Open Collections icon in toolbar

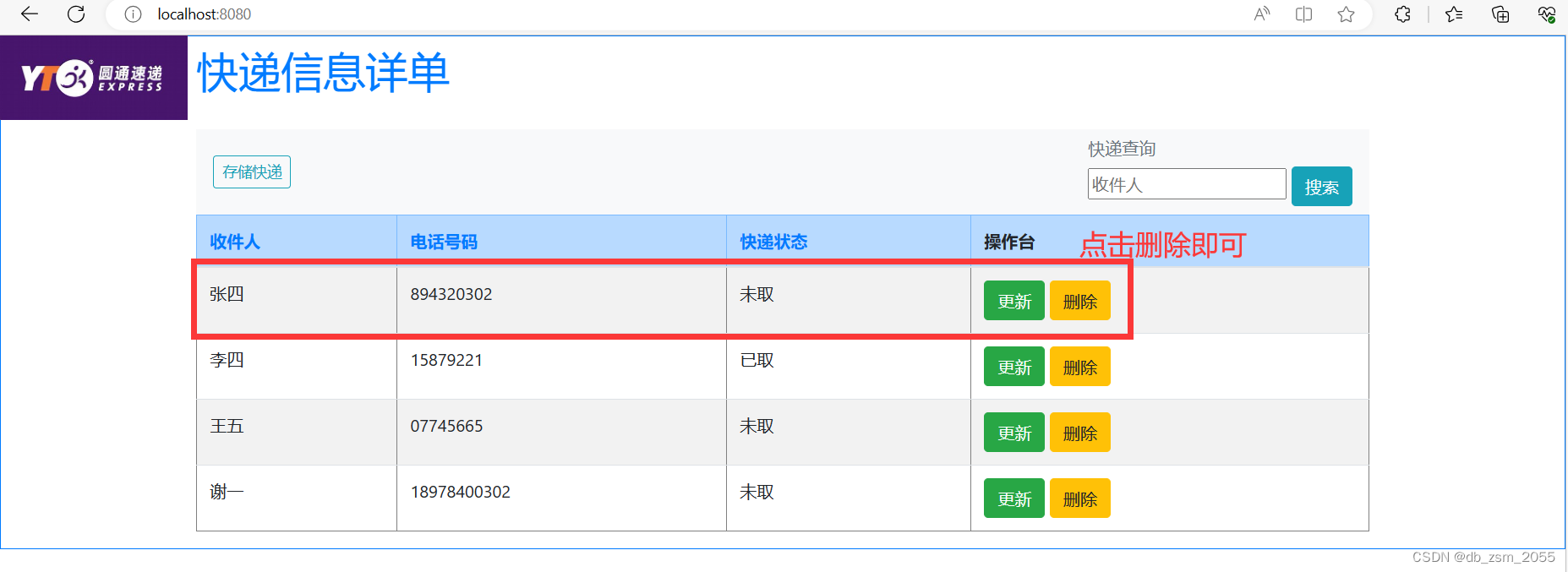pos(1500,14)
